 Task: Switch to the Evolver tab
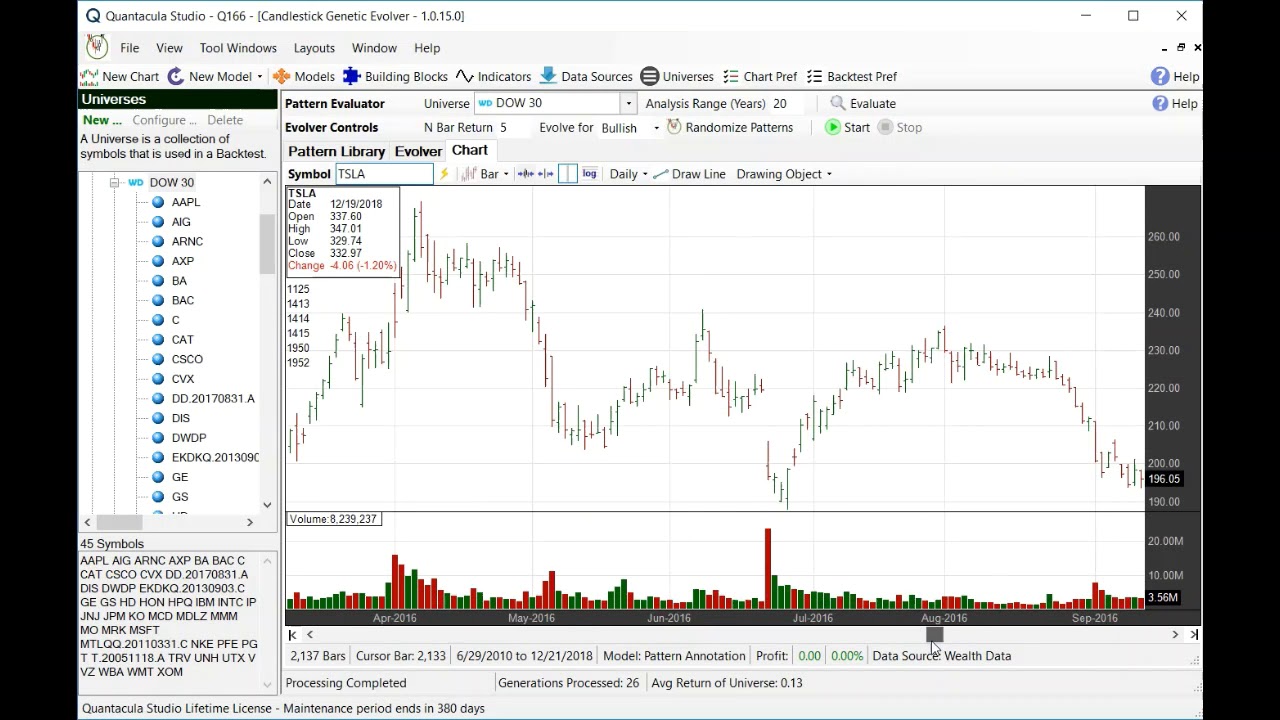[x=418, y=151]
